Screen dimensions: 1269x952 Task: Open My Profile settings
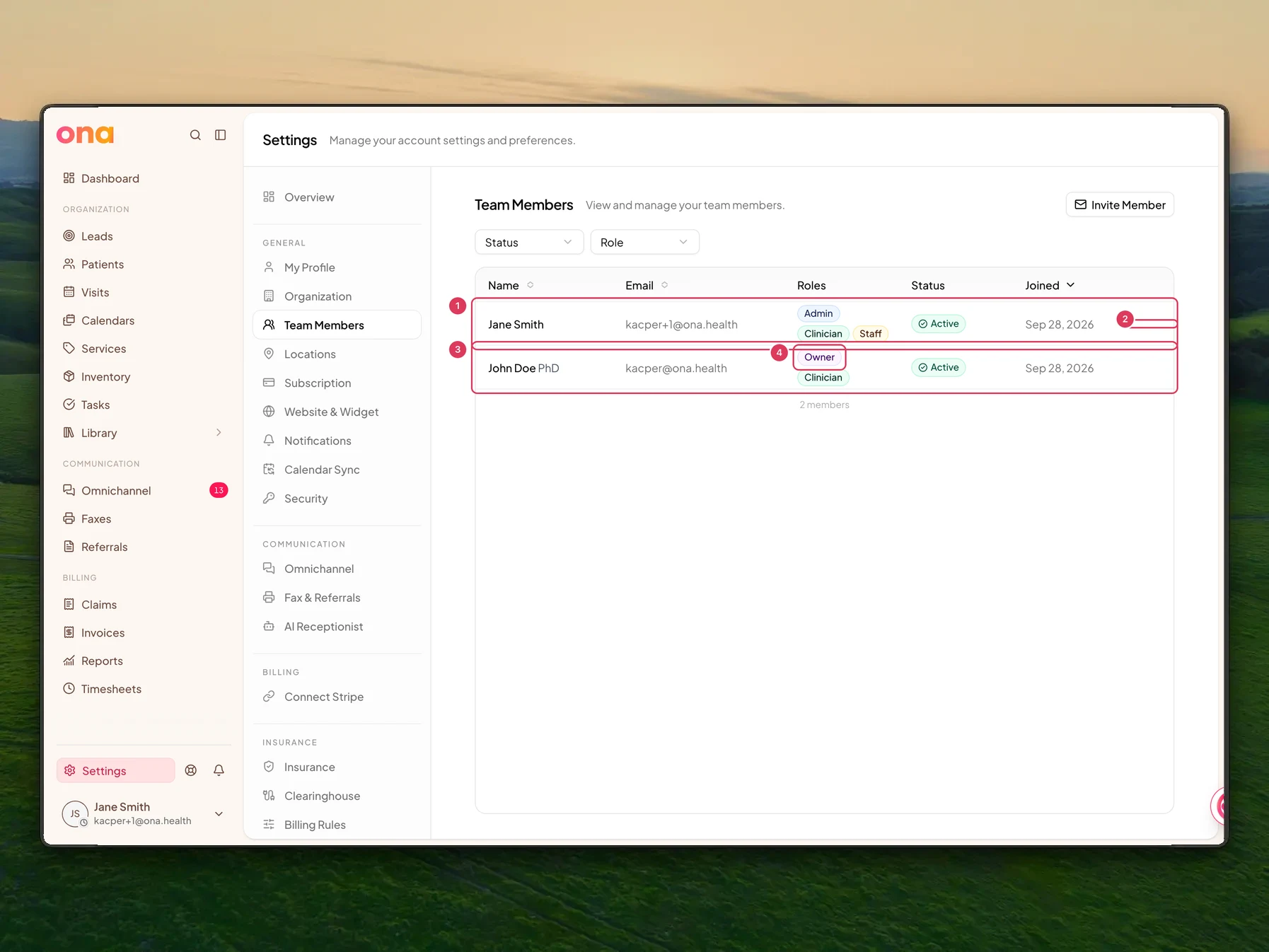click(x=337, y=267)
